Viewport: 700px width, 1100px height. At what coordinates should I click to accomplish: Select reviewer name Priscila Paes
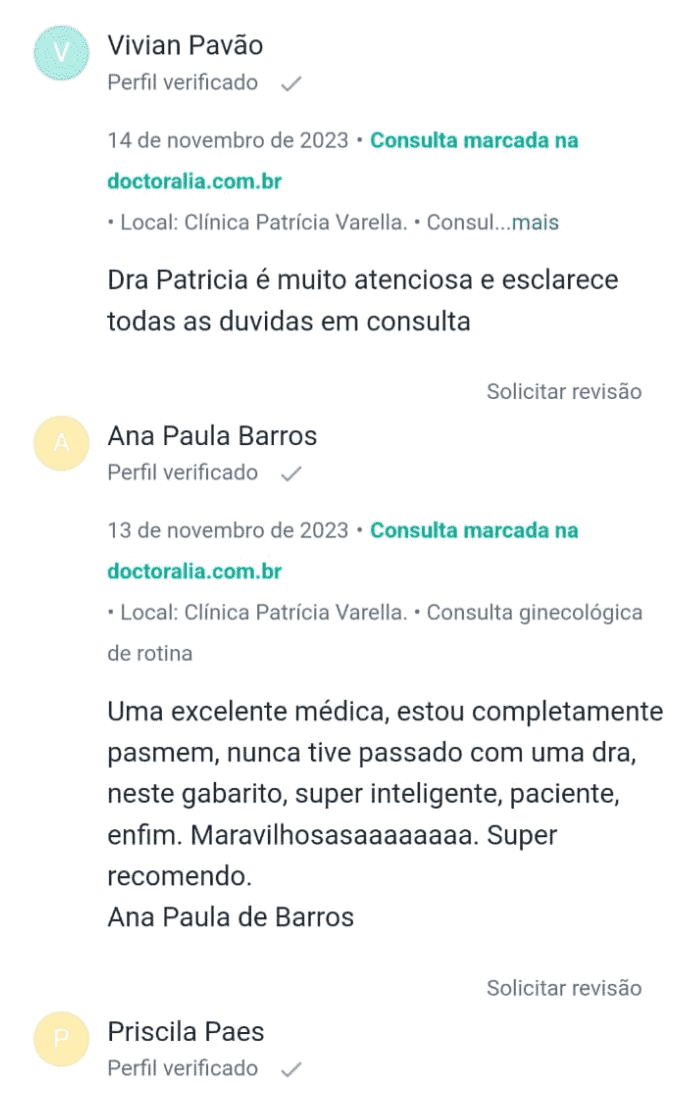point(186,1032)
